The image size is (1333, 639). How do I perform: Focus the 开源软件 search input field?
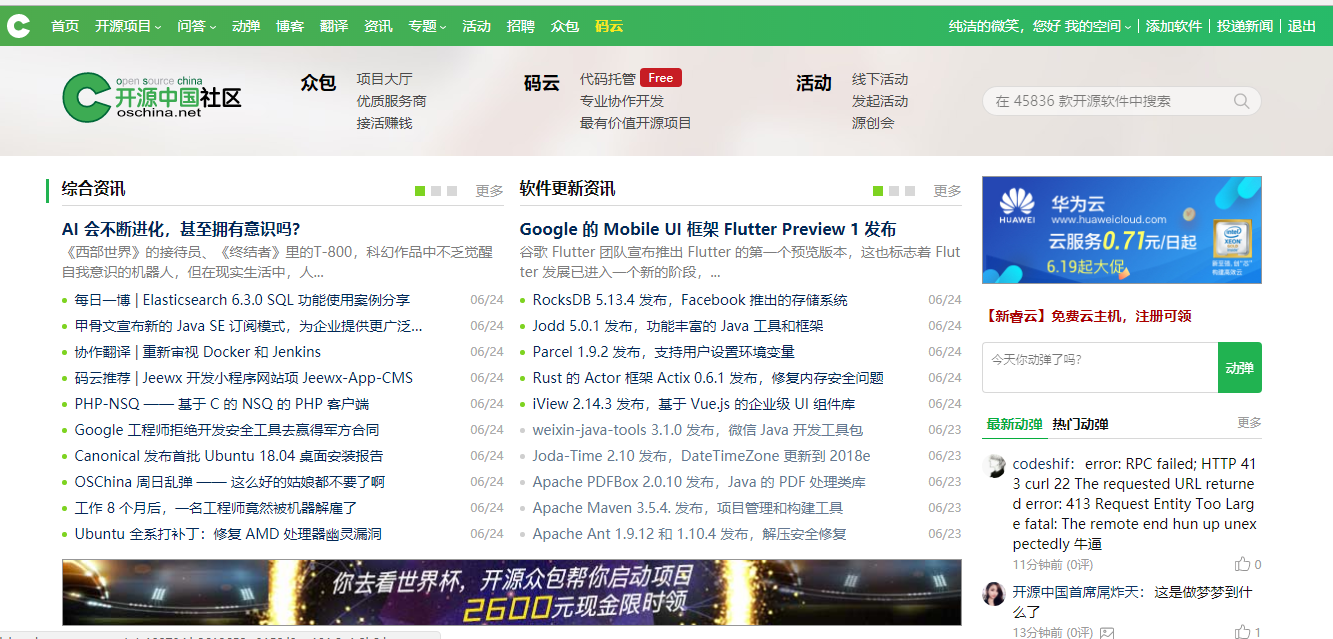point(1109,101)
